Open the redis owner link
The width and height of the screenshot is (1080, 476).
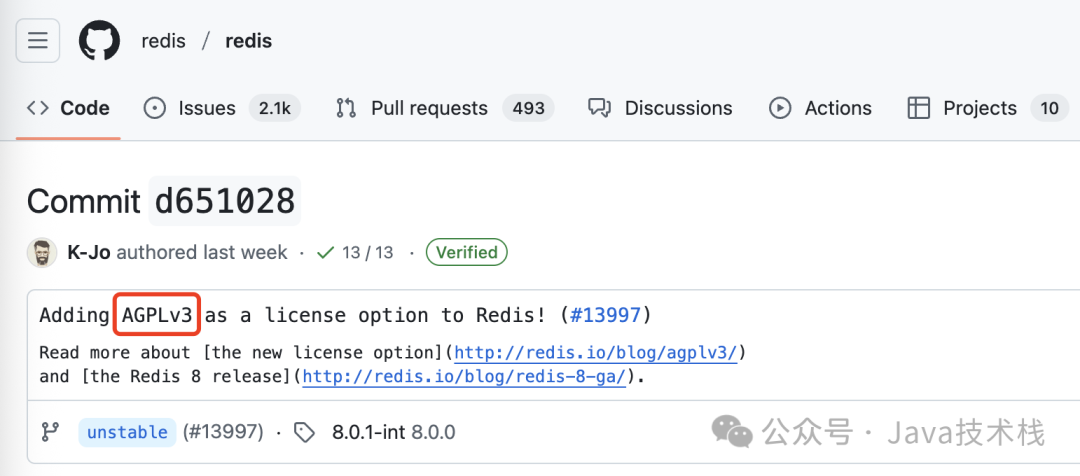[163, 41]
